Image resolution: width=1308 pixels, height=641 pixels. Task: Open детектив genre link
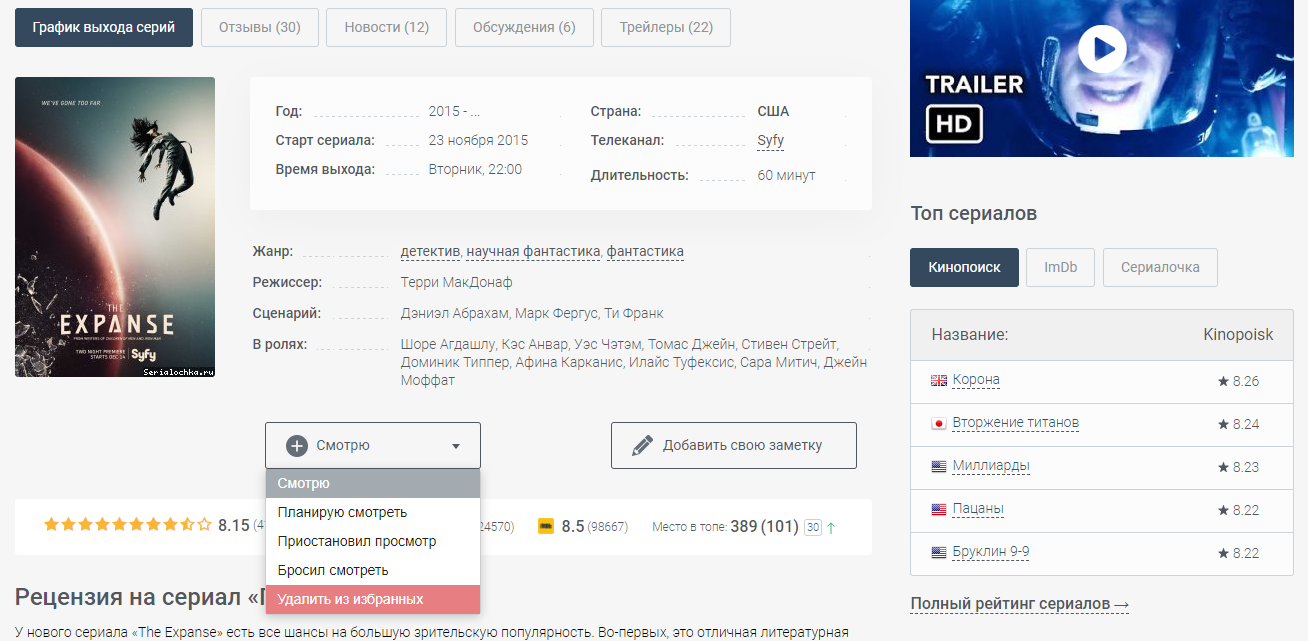430,251
